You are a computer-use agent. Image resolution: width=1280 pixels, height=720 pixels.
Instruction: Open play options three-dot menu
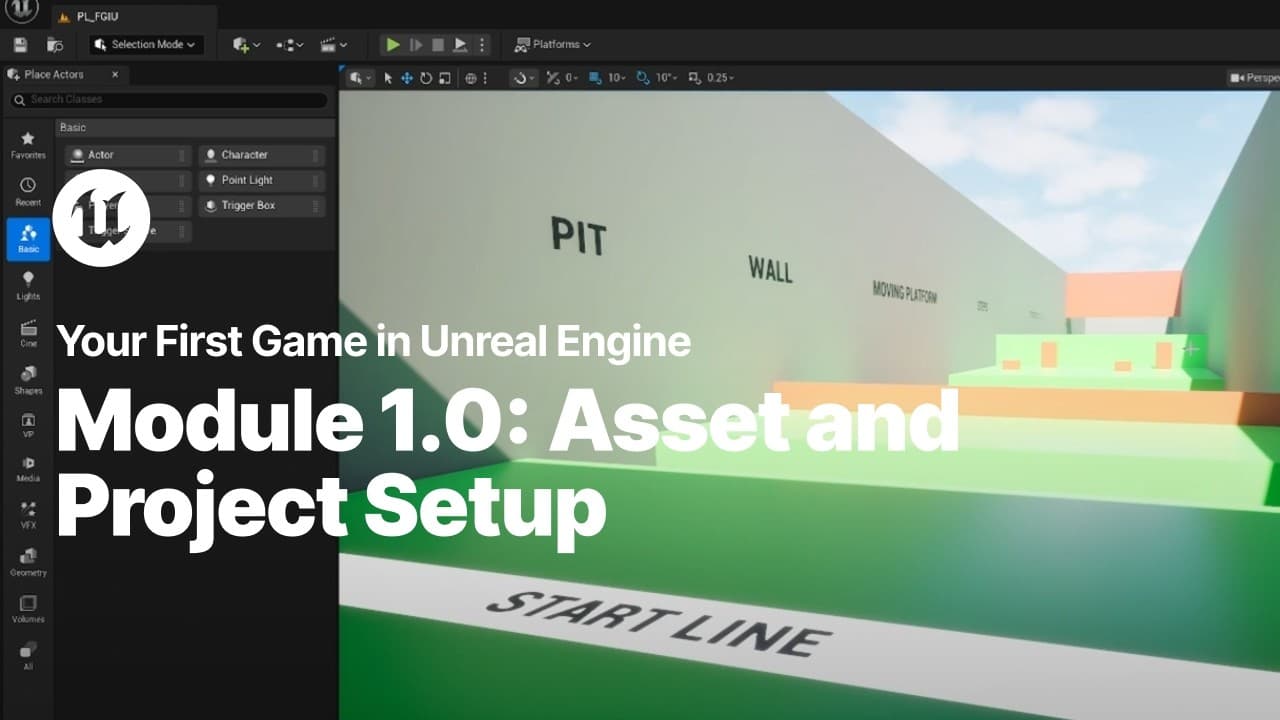pos(482,45)
